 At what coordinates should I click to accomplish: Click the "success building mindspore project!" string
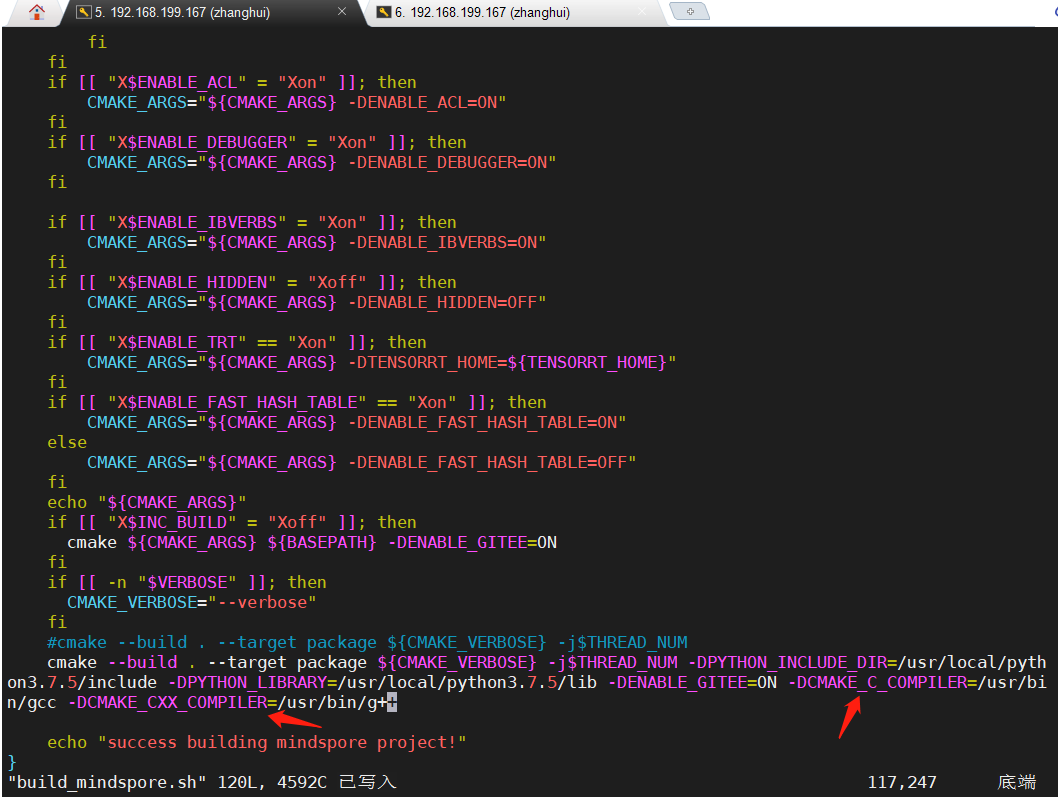(x=282, y=743)
